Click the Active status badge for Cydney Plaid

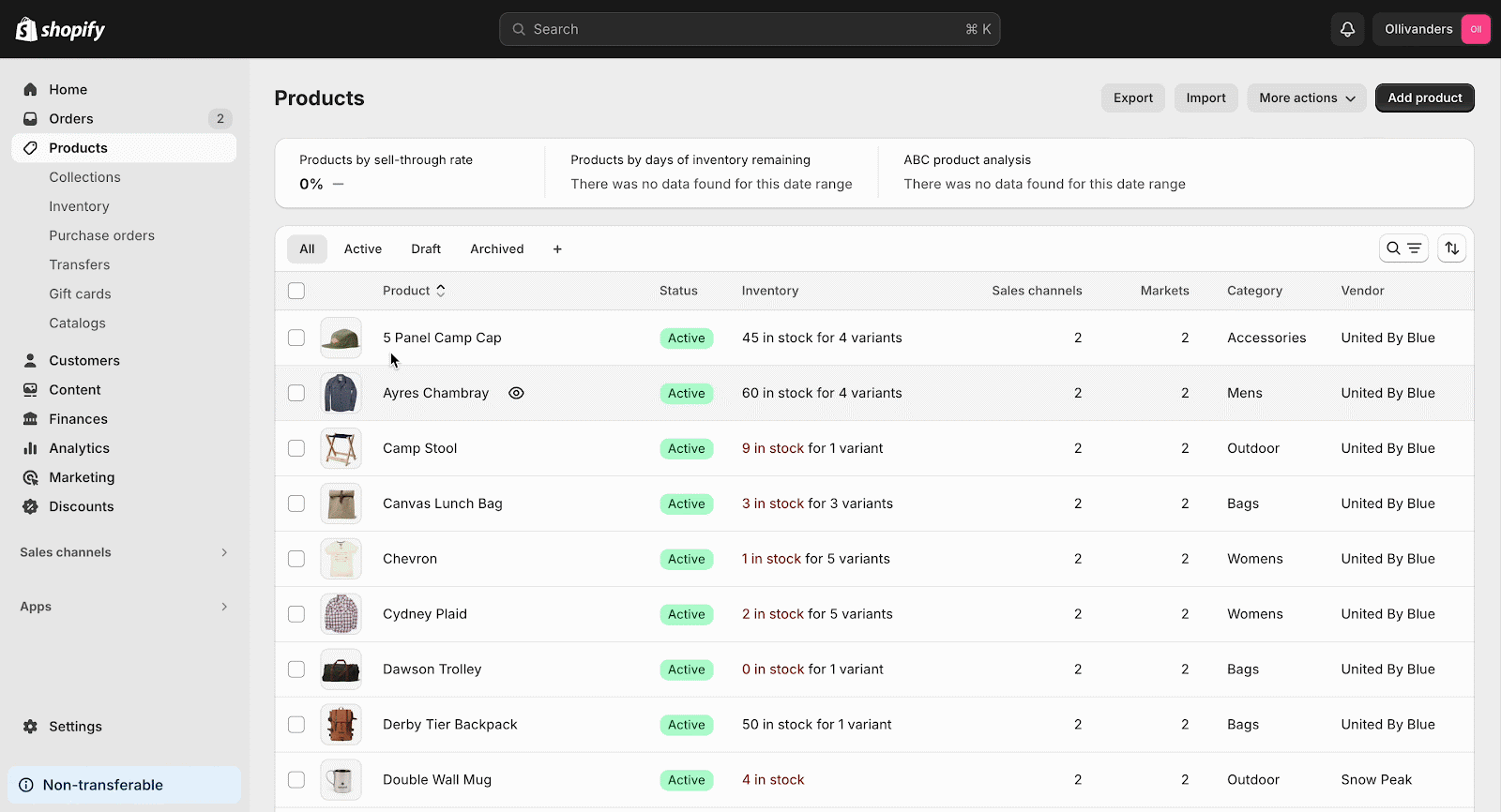pos(687,614)
